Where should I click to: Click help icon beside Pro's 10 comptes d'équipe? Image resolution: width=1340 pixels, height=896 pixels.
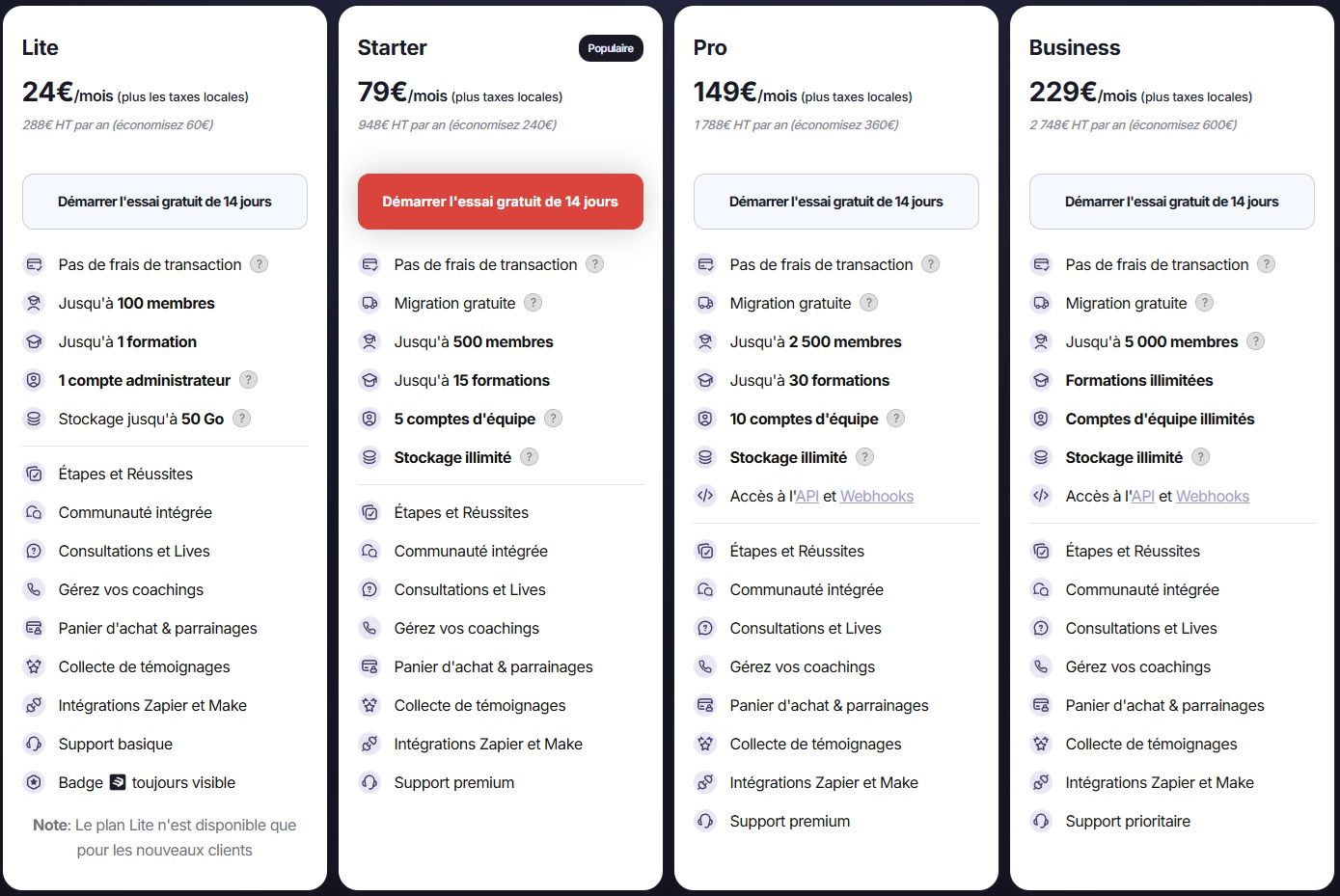[x=896, y=419]
